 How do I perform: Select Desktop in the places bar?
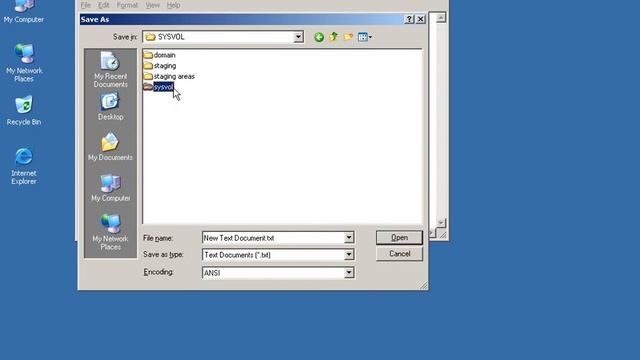click(110, 107)
